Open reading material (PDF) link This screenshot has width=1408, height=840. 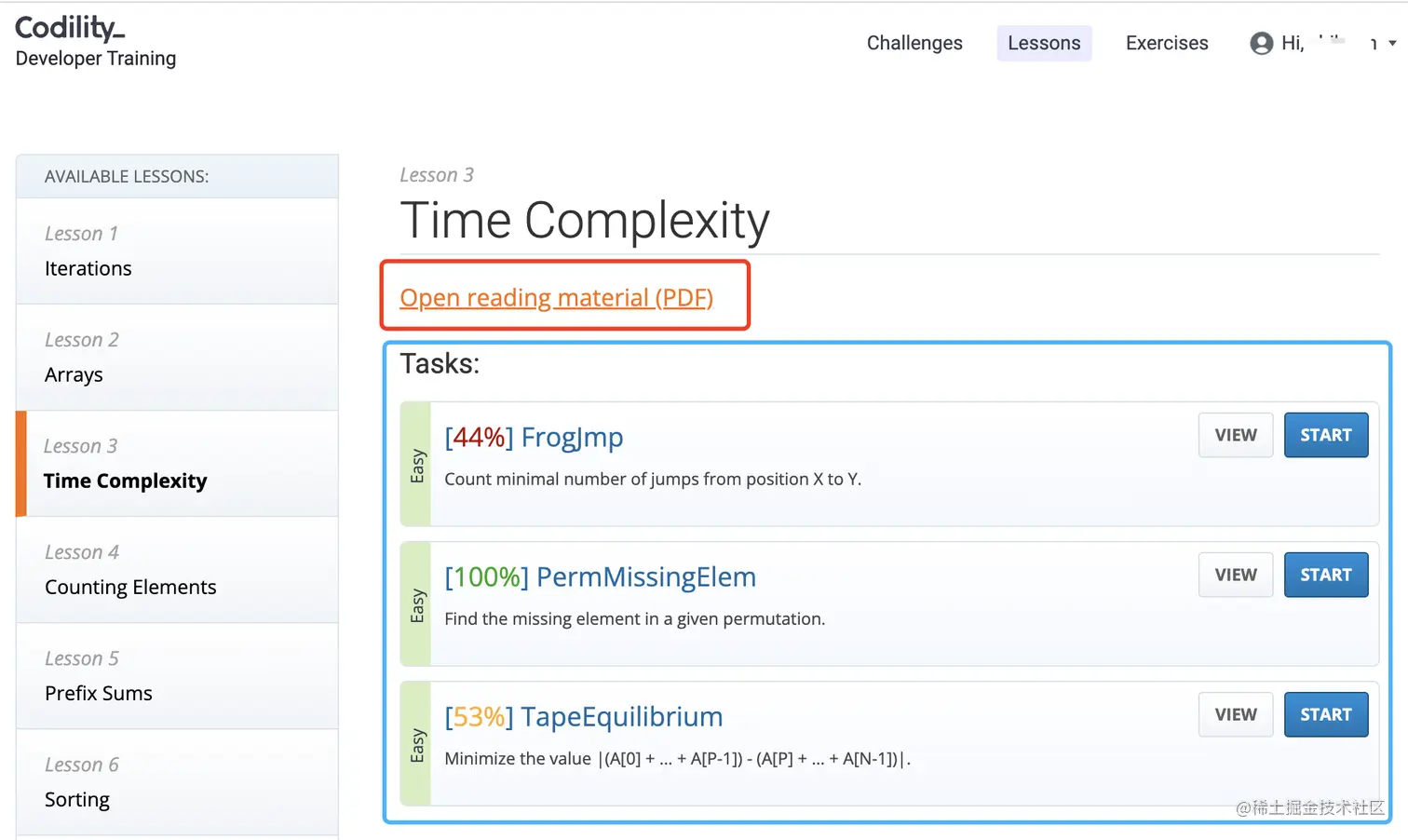(x=556, y=297)
